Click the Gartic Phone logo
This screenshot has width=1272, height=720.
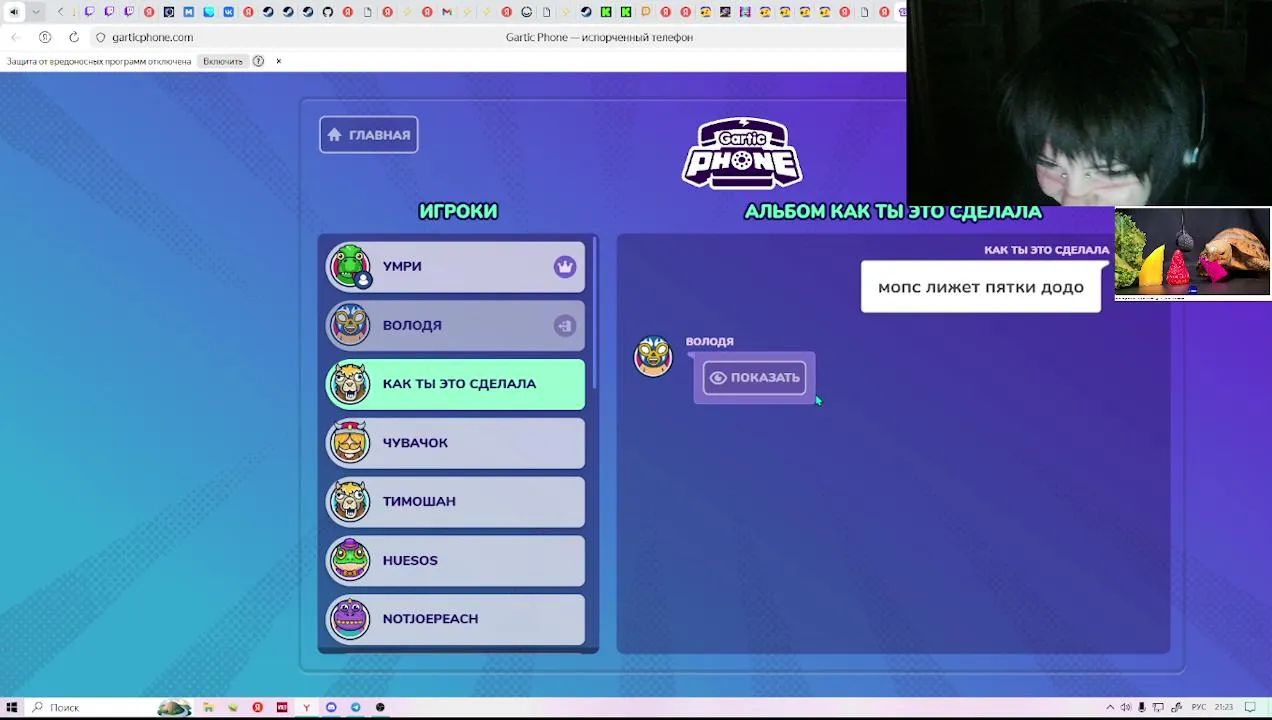pos(742,153)
